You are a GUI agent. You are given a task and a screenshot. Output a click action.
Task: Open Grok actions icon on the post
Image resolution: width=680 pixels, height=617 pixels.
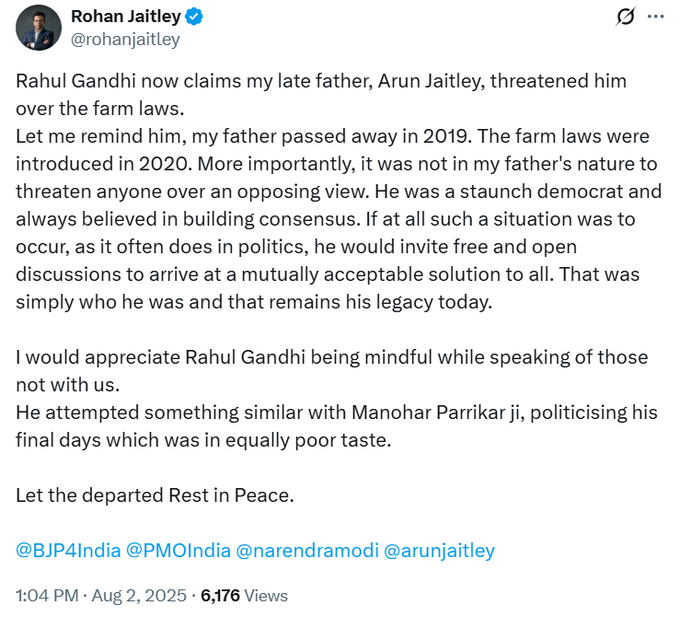[627, 17]
